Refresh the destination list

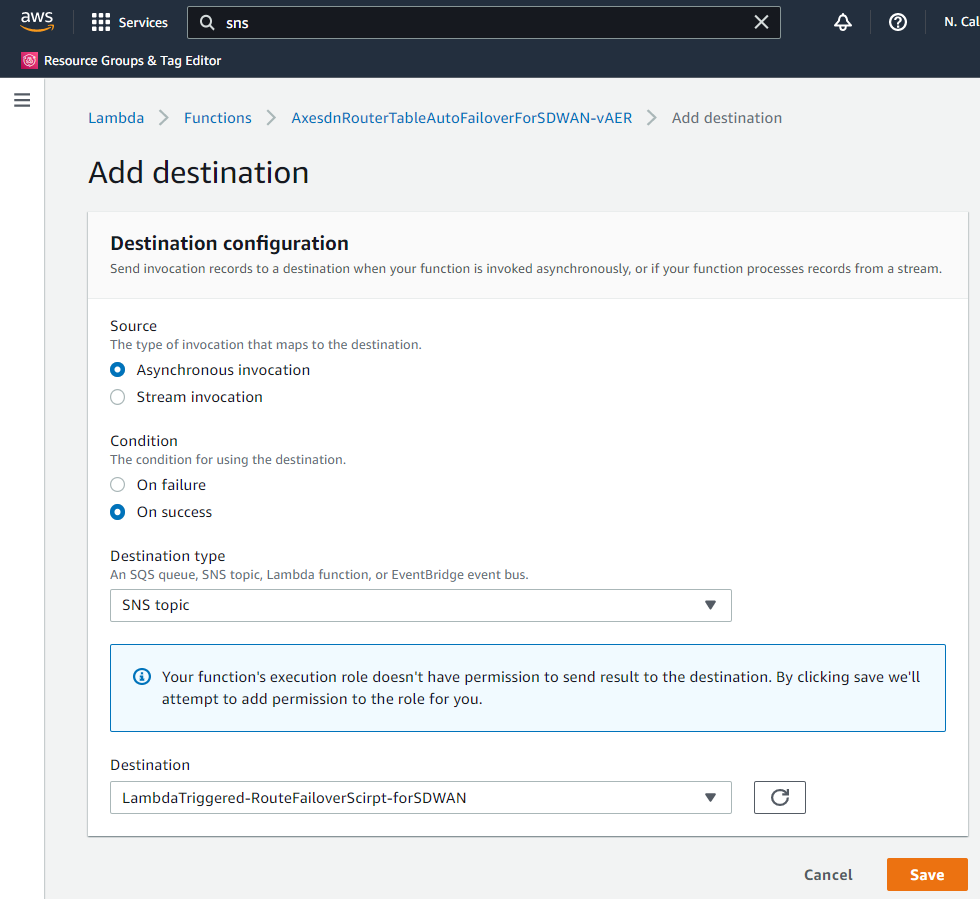coord(779,797)
